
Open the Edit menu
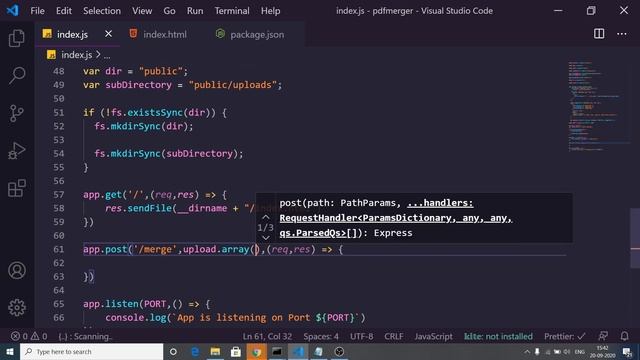click(x=64, y=11)
